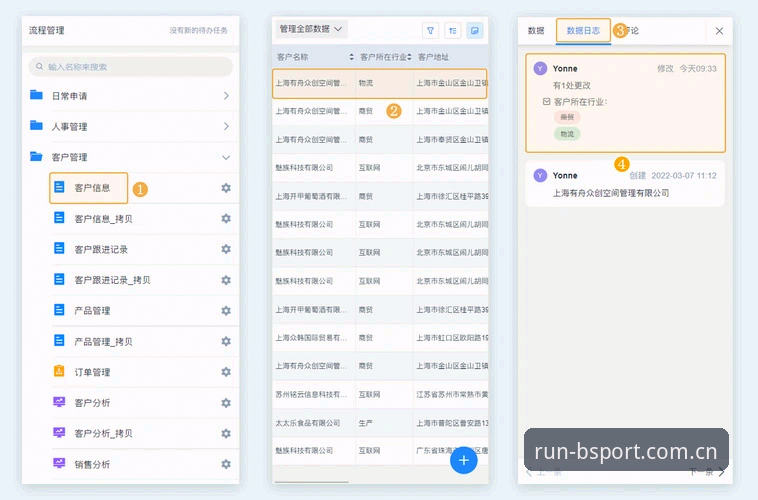The width and height of the screenshot is (758, 500).
Task: Click the 上海市虹口区欧阳路 address cell
Action: 452,338
